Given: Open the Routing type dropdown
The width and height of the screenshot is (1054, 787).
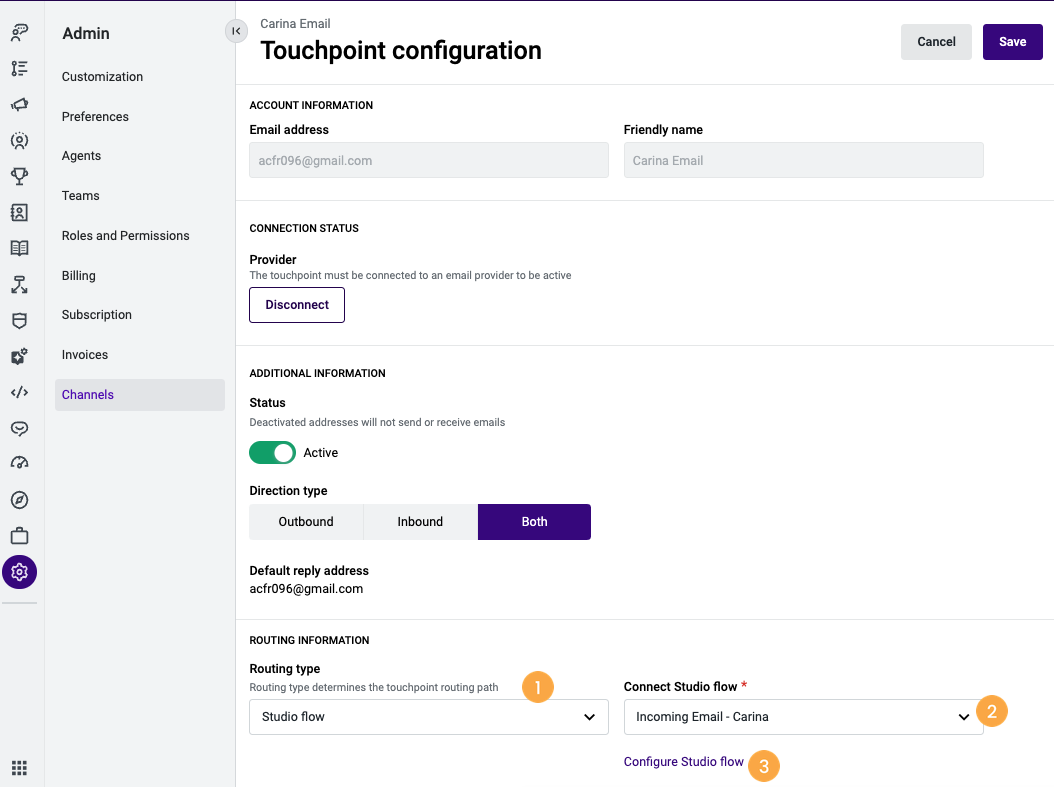Looking at the screenshot, I should [x=429, y=716].
